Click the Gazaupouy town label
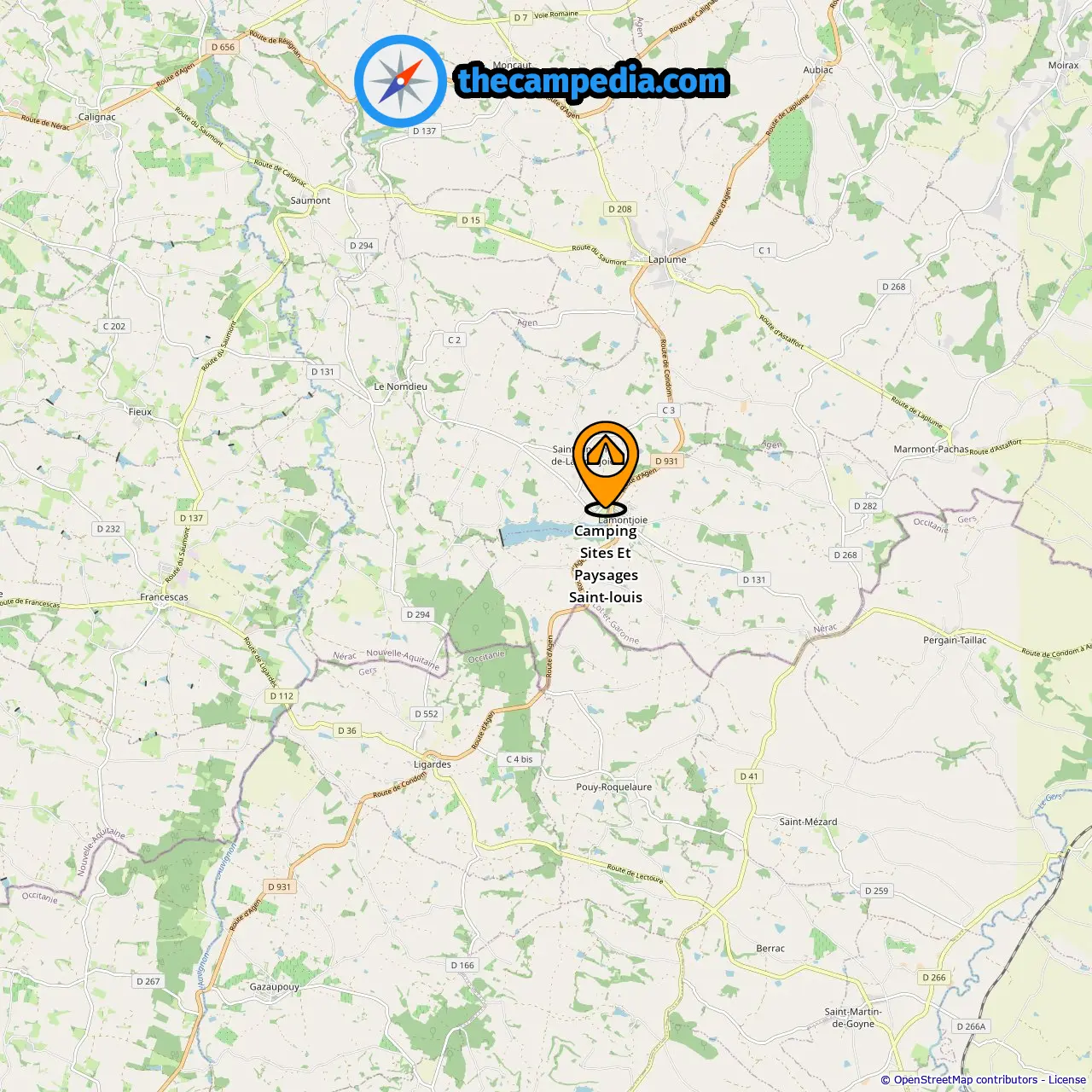Viewport: 1092px width, 1092px height. [x=275, y=987]
